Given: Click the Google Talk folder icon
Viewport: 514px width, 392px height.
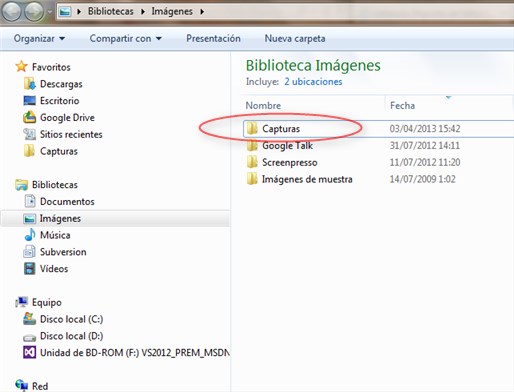Looking at the screenshot, I should click(x=252, y=145).
